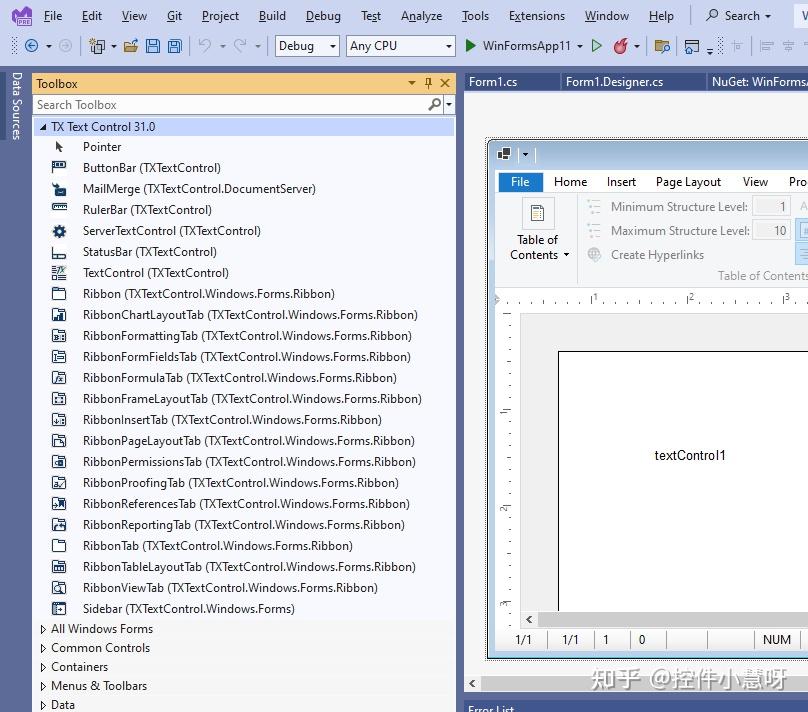Select the MailMerge component icon

coord(61,189)
